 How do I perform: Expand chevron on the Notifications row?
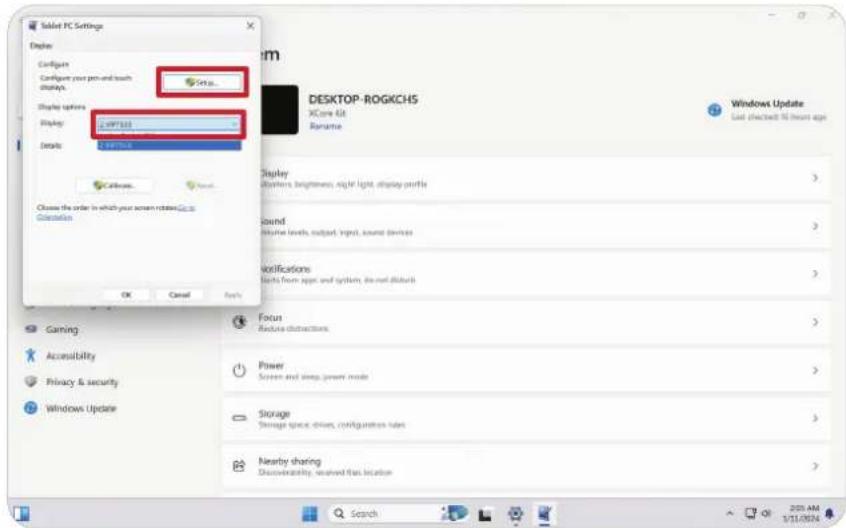tap(815, 274)
